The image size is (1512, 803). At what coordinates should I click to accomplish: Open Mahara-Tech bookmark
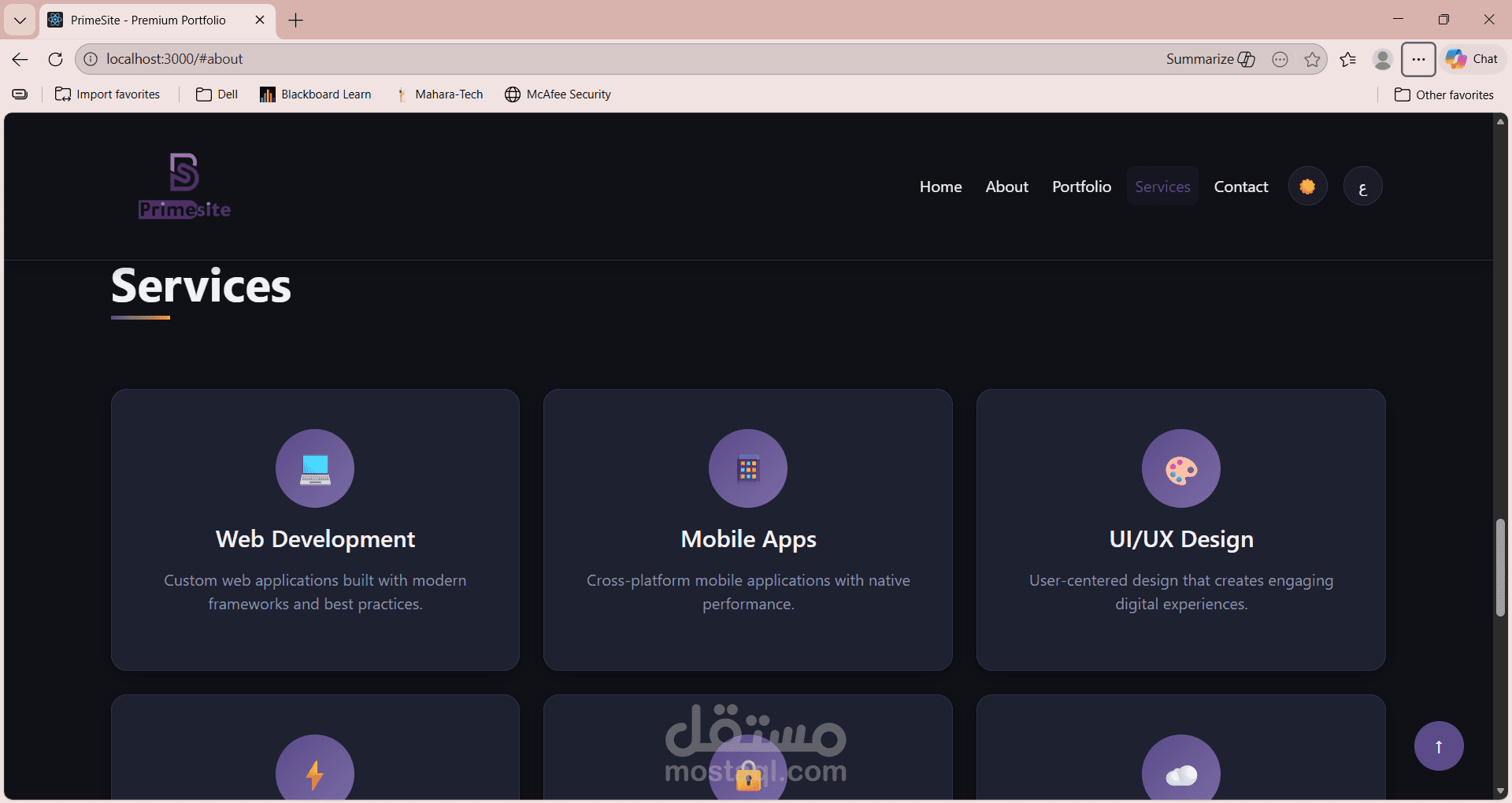tap(439, 94)
